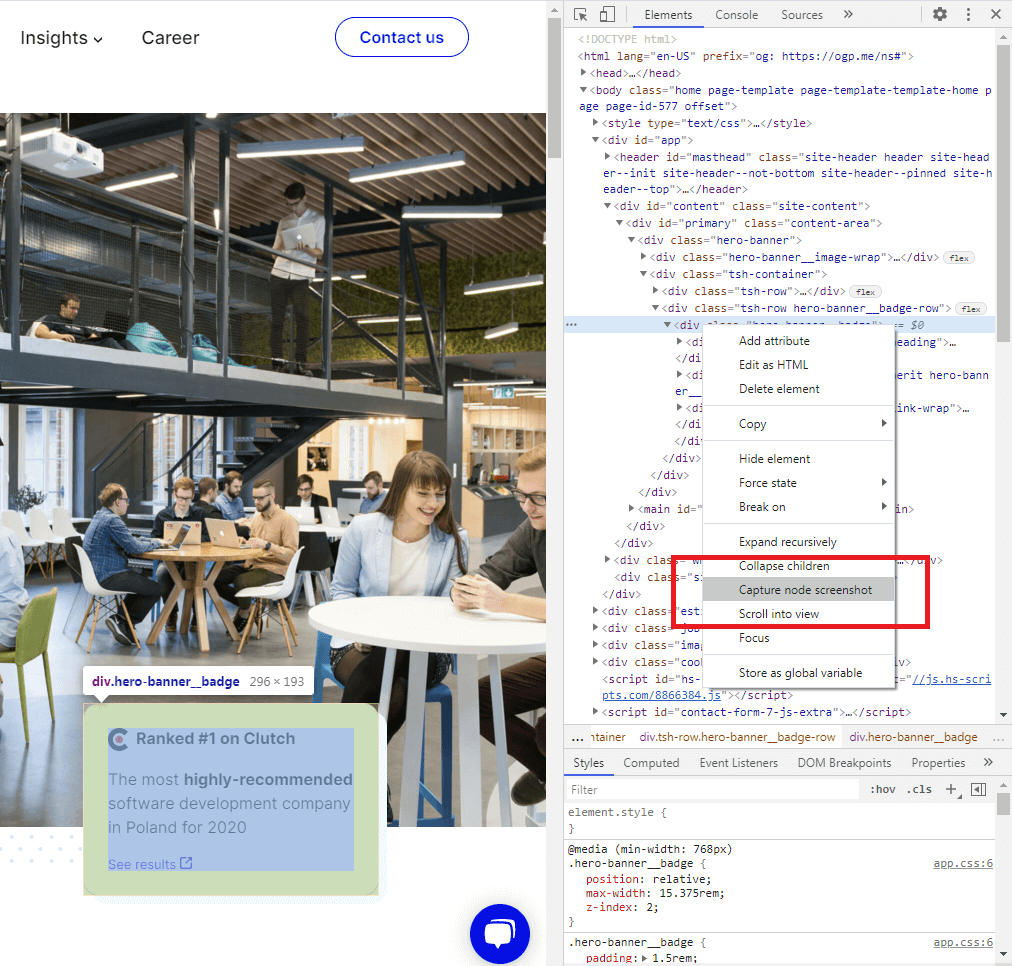The height and width of the screenshot is (966, 1013).
Task: Activate the inspect element picker icon
Action: coord(580,14)
